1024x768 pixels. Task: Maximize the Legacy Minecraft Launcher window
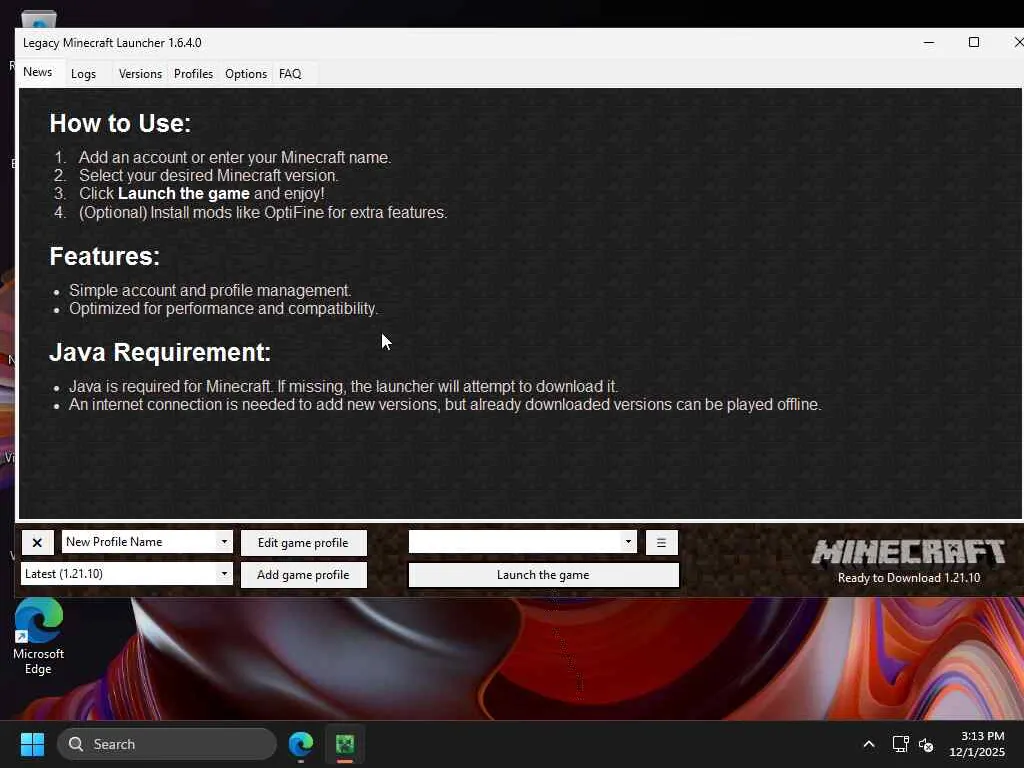pyautogui.click(x=974, y=42)
